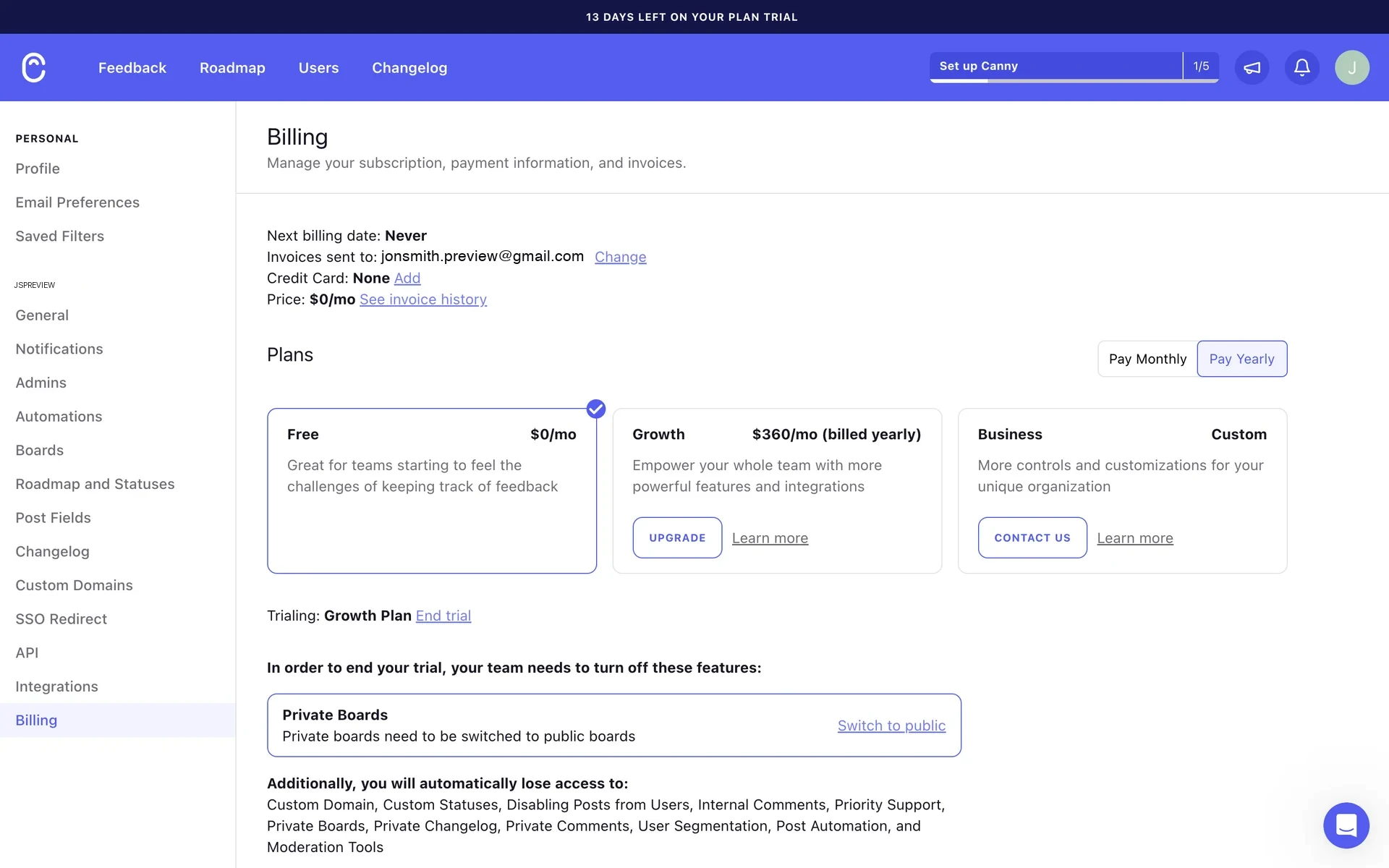The width and height of the screenshot is (1389, 868).
Task: Open Post Fields settings
Action: click(x=53, y=518)
